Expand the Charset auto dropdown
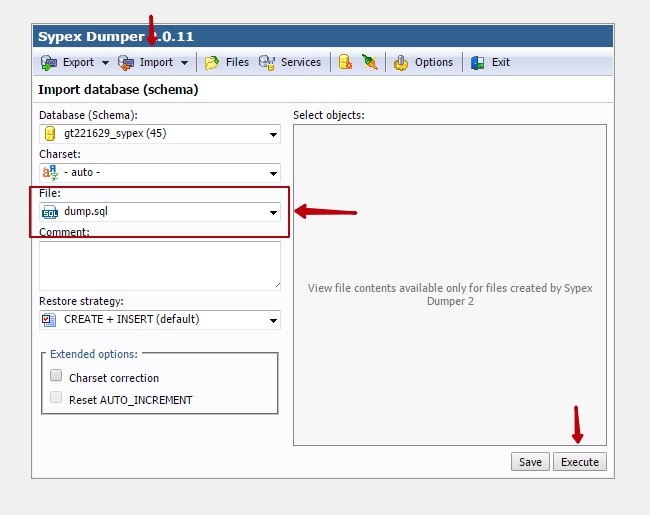 click(x=160, y=173)
